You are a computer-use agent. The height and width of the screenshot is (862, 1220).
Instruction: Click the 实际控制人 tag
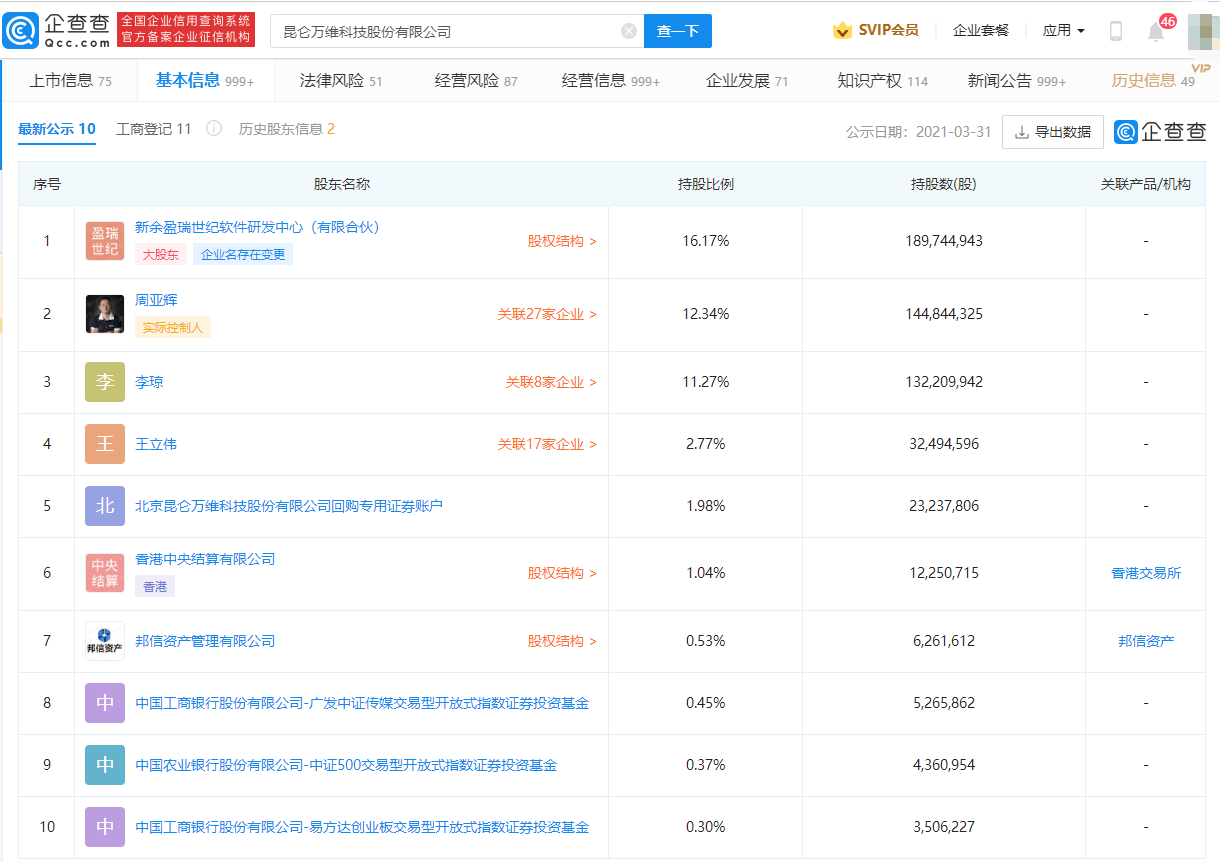173,327
